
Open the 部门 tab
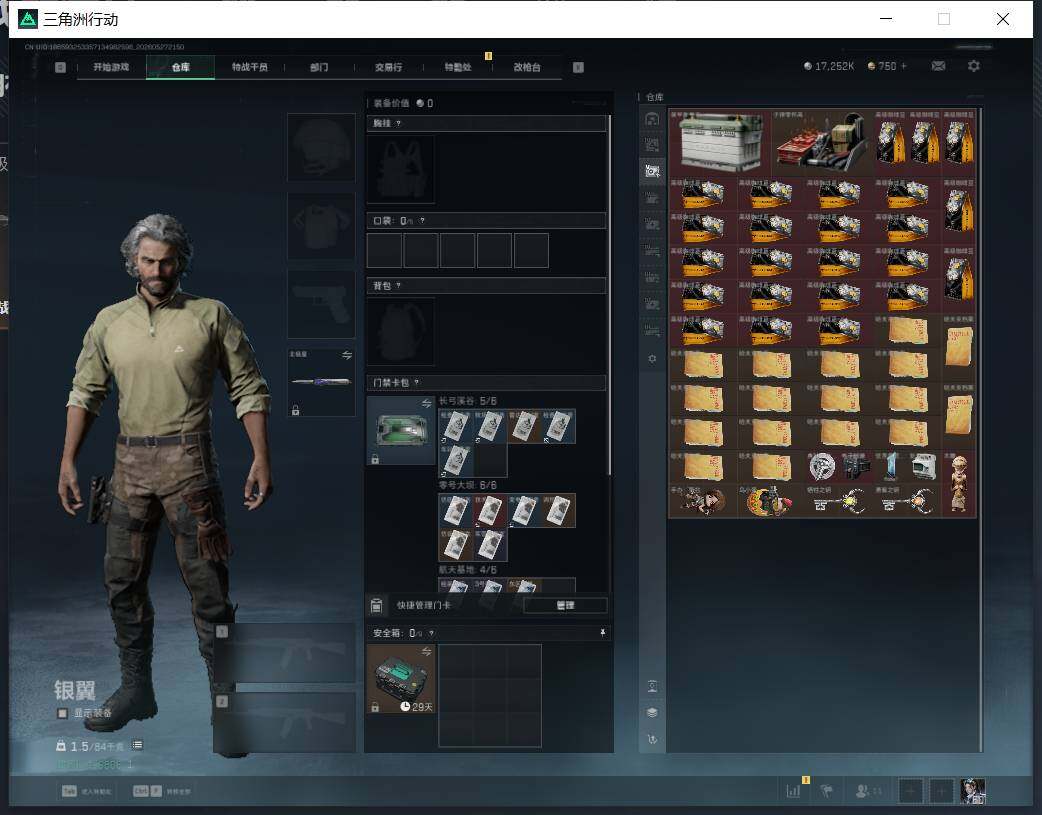tap(319, 67)
